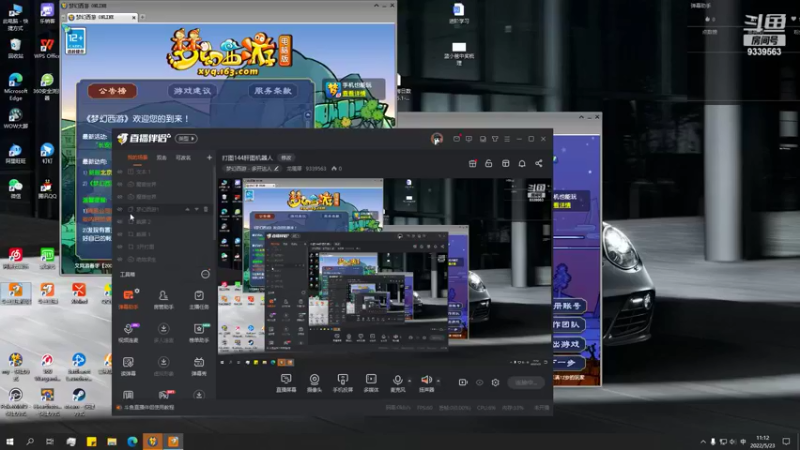Add a 直播弹幕 live danmaku source

(x=286, y=383)
